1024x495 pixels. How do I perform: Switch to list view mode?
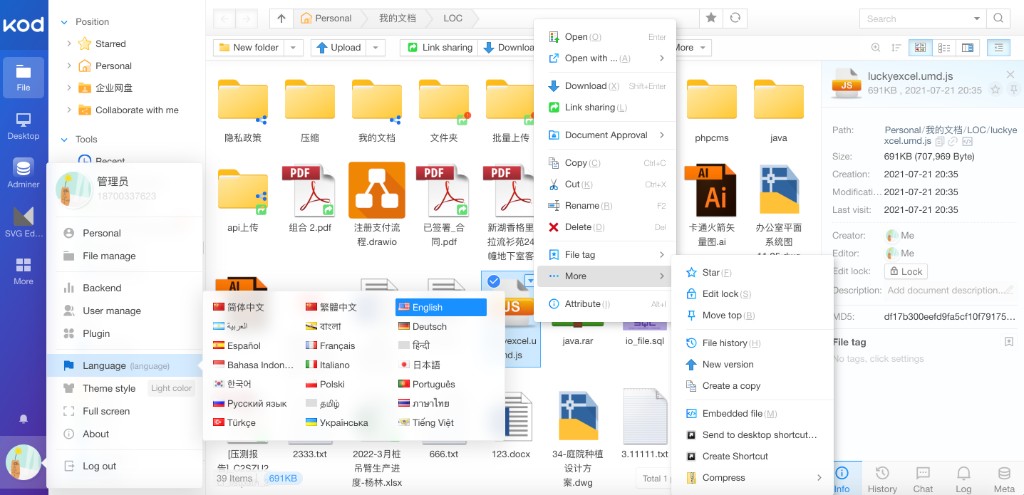pos(942,47)
